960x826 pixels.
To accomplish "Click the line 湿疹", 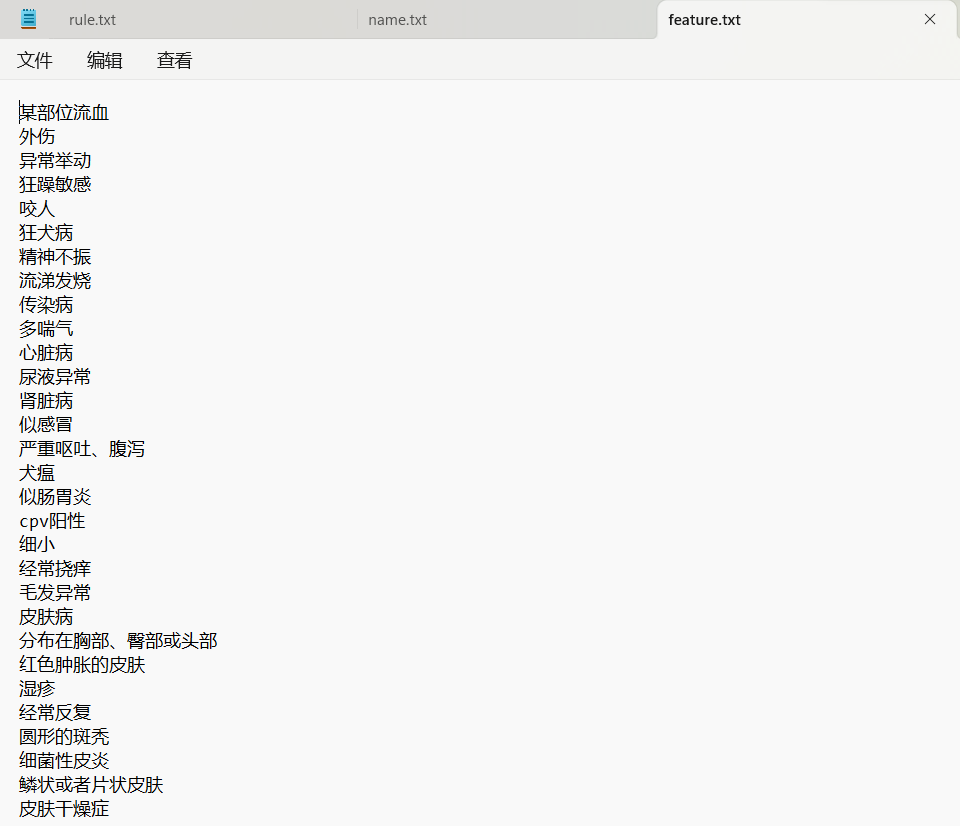I will pyautogui.click(x=37, y=689).
